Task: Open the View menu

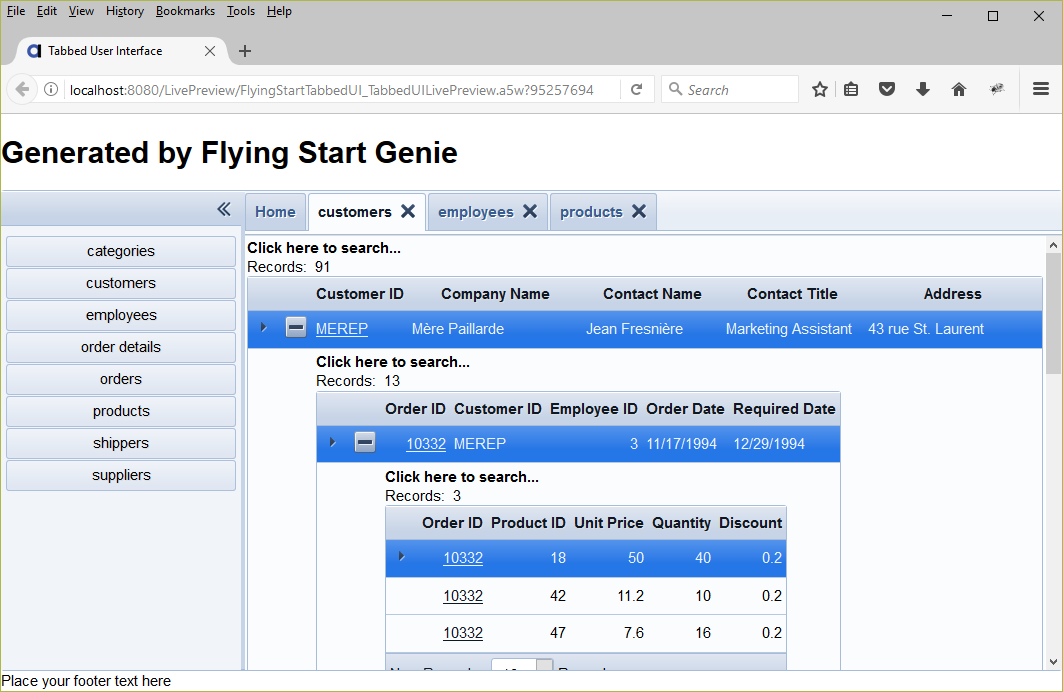Action: (81, 11)
